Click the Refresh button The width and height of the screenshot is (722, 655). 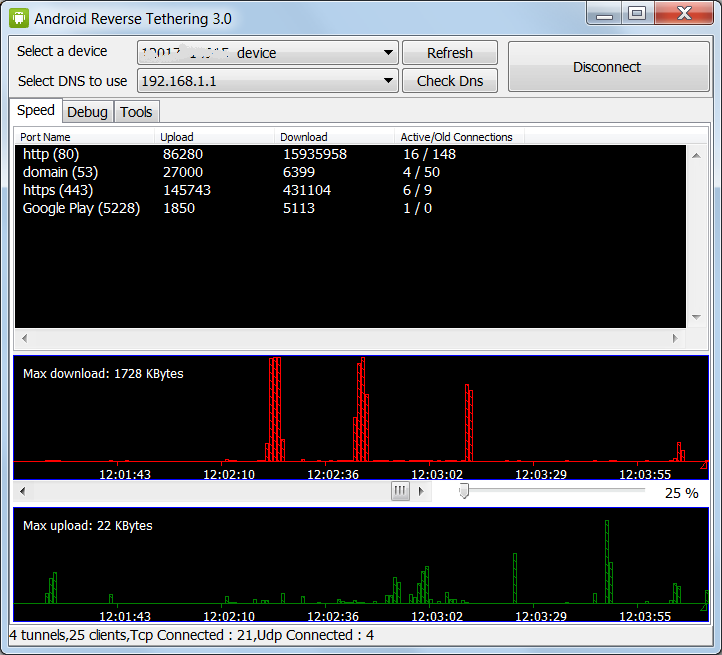pos(450,53)
